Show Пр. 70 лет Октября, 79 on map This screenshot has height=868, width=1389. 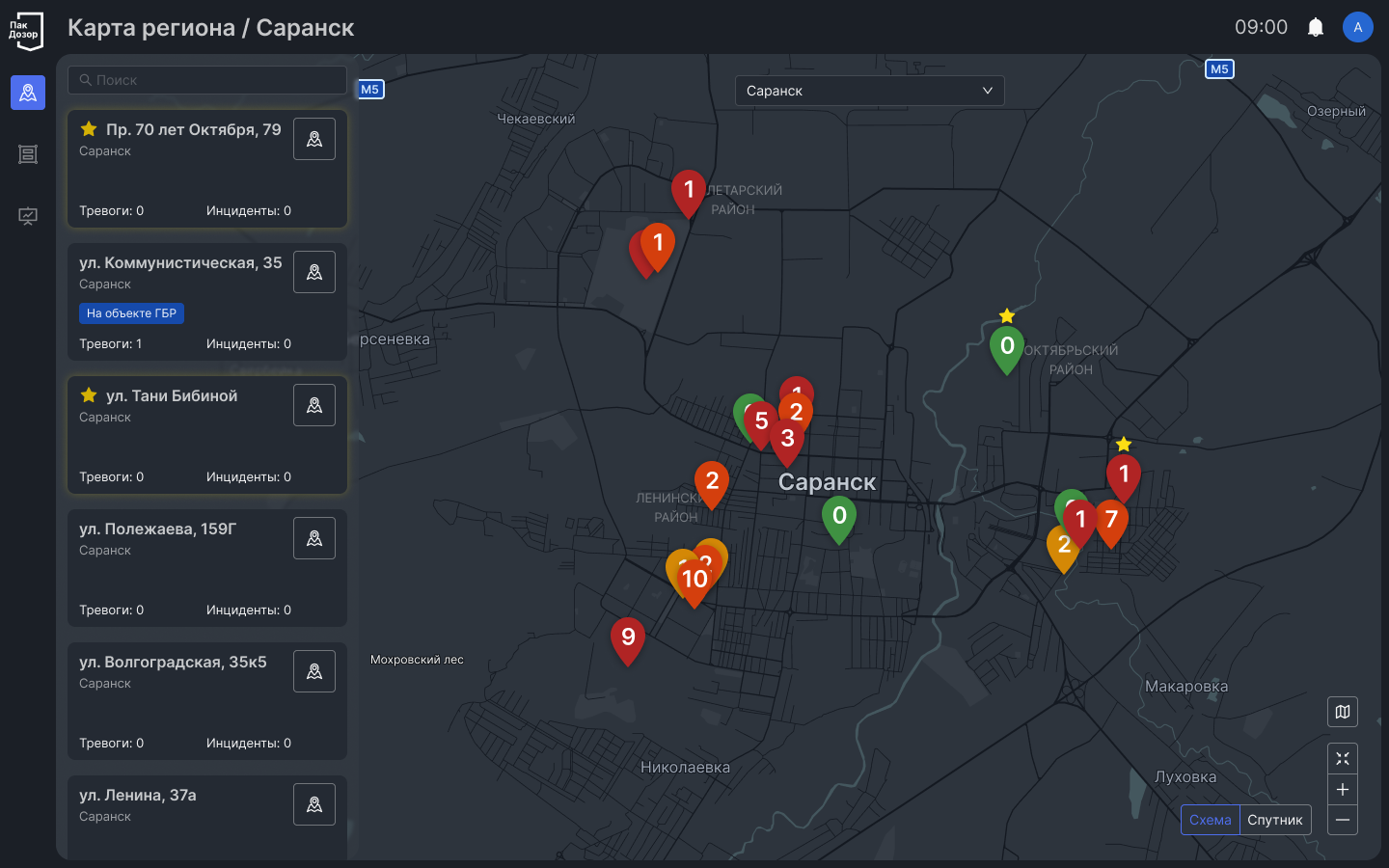coord(314,139)
